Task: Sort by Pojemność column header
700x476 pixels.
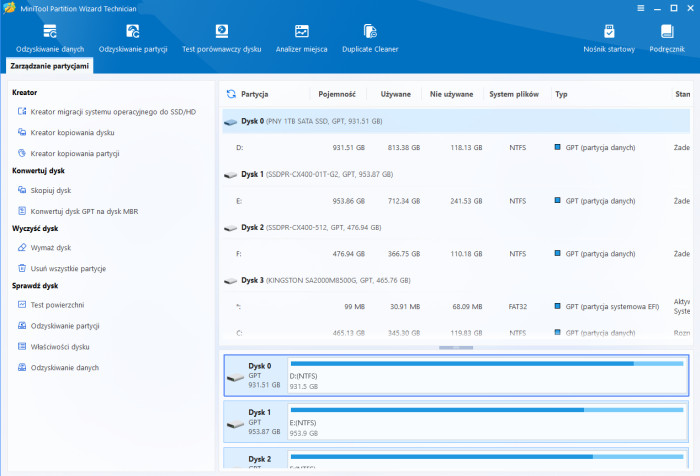Action: pyautogui.click(x=337, y=94)
